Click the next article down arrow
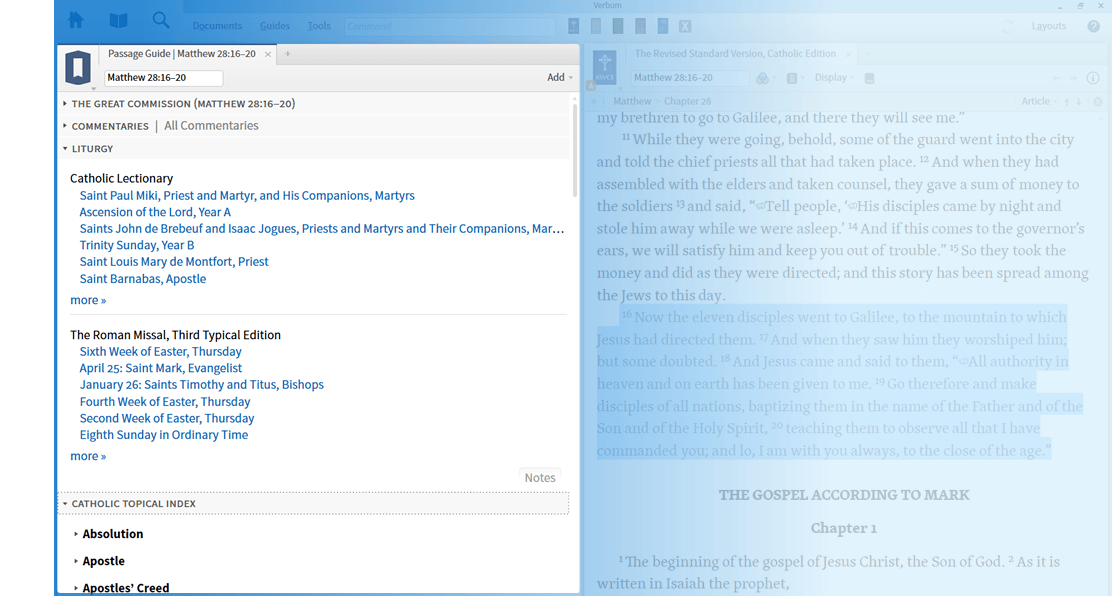 point(1079,101)
